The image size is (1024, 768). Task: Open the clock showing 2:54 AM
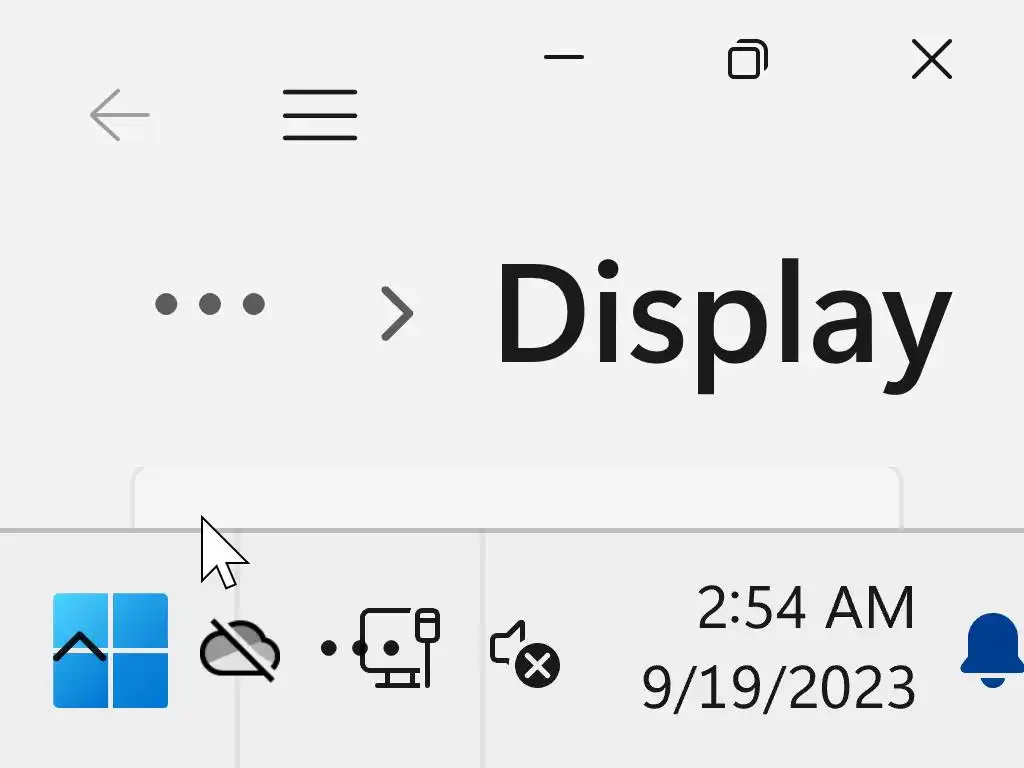806,608
